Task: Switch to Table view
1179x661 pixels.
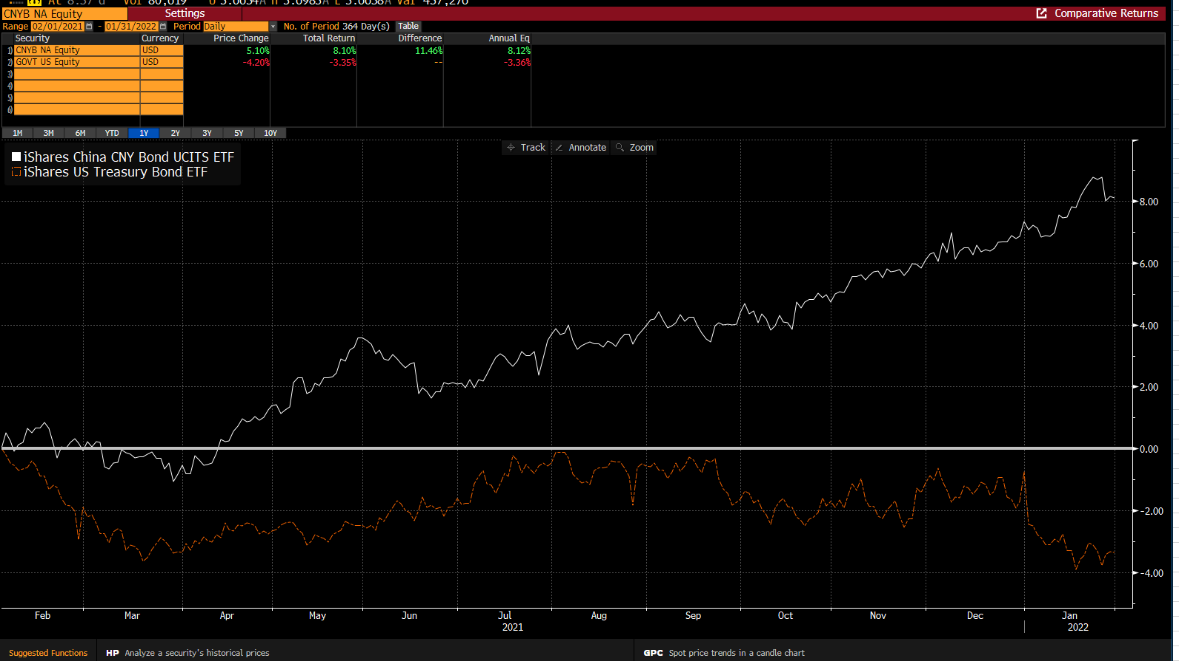Action: [x=408, y=26]
